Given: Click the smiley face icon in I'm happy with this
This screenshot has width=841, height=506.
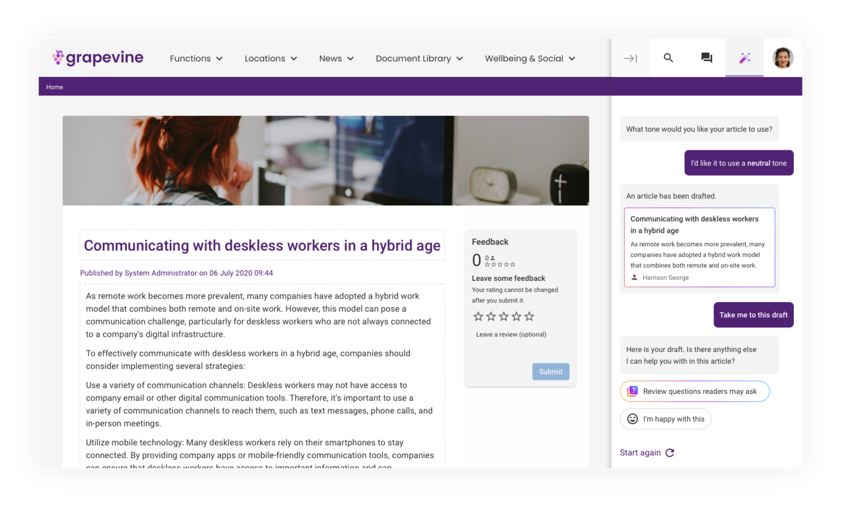Looking at the screenshot, I should (x=632, y=419).
